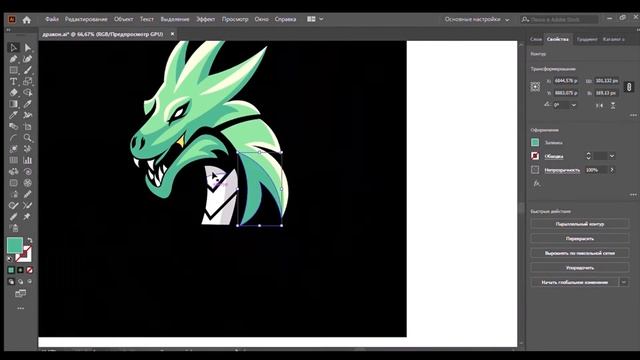This screenshot has width=640, height=360.
Task: Select the Eraser tool
Action: pos(13,93)
